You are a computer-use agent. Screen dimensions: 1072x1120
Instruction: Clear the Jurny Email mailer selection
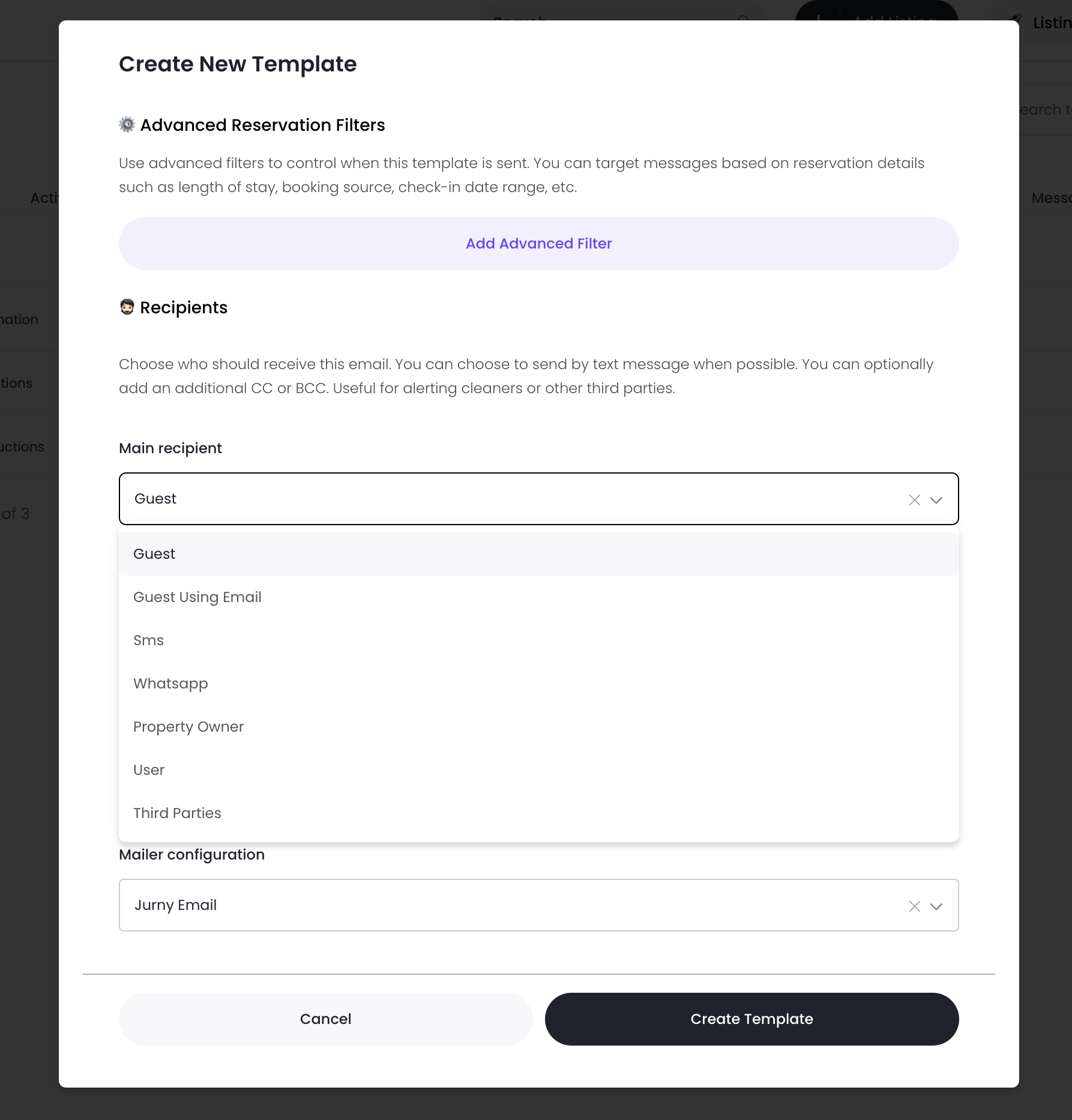[914, 906]
